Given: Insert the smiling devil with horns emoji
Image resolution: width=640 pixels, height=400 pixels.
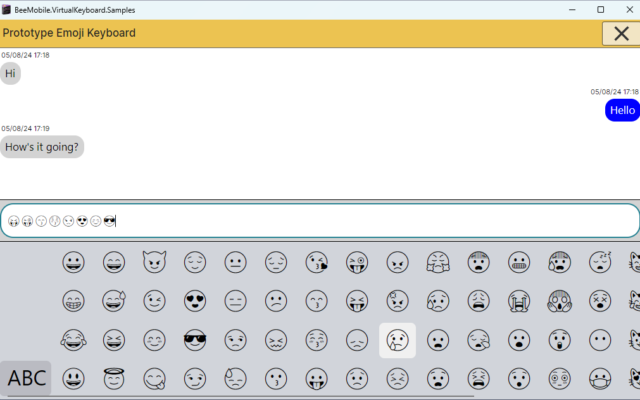Looking at the screenshot, I should pyautogui.click(x=154, y=262).
